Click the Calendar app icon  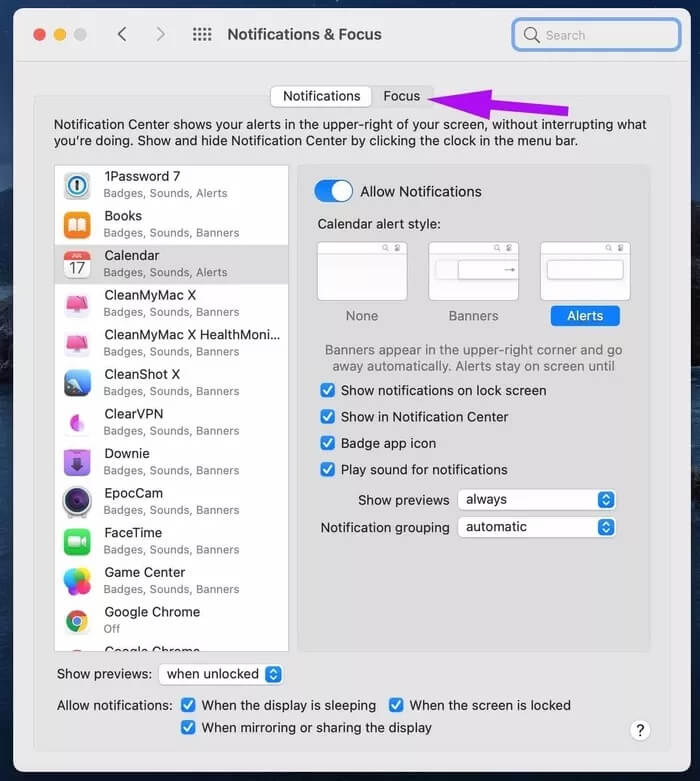[x=77, y=264]
